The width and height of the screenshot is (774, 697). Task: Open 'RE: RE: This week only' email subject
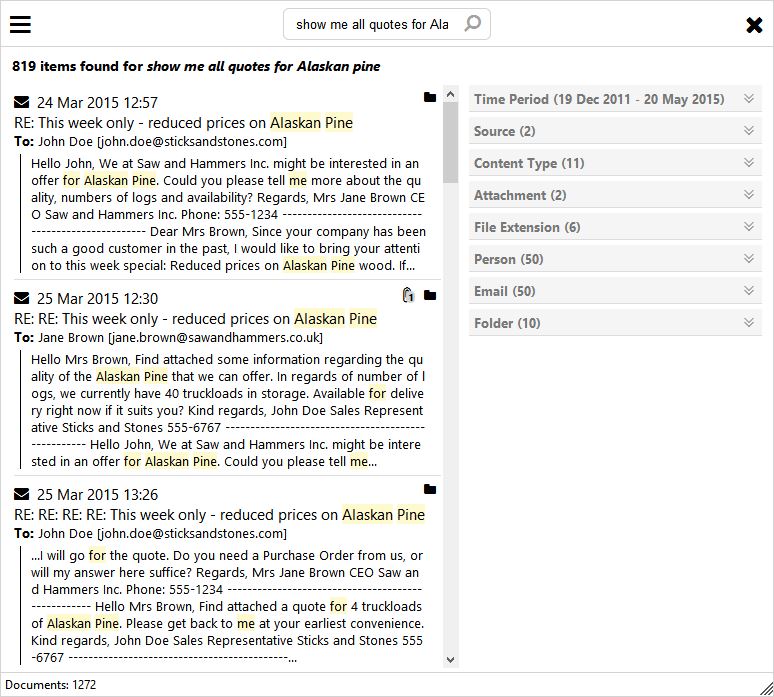(x=195, y=318)
